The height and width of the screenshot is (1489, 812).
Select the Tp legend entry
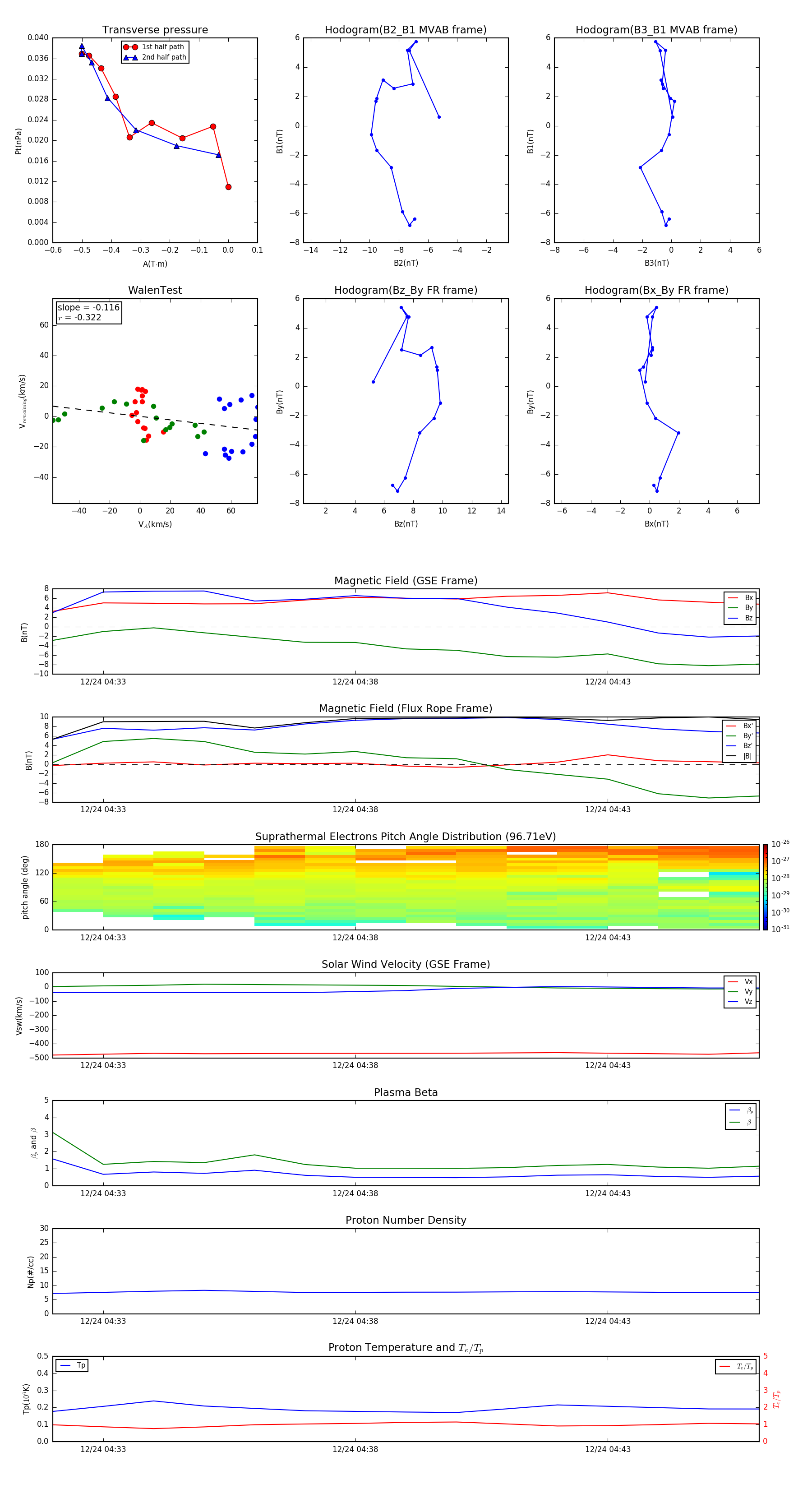72,1365
